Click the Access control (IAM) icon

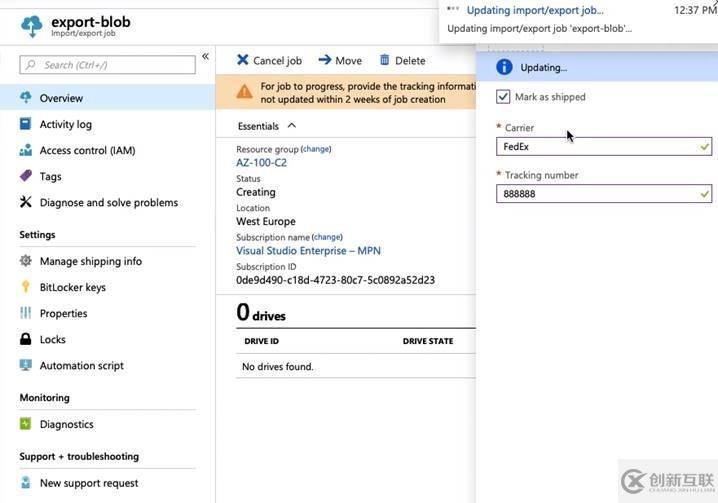[26, 150]
